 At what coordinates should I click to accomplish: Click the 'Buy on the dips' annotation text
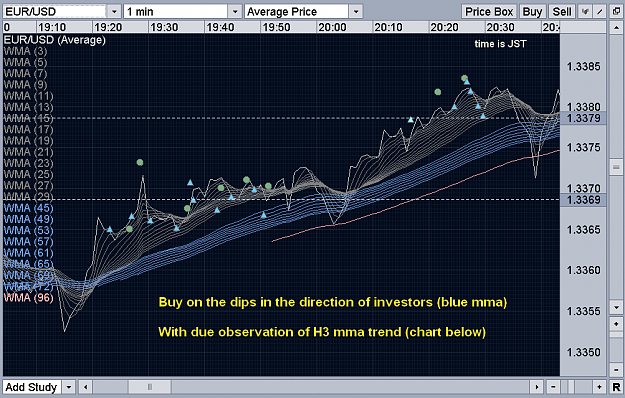coord(332,302)
